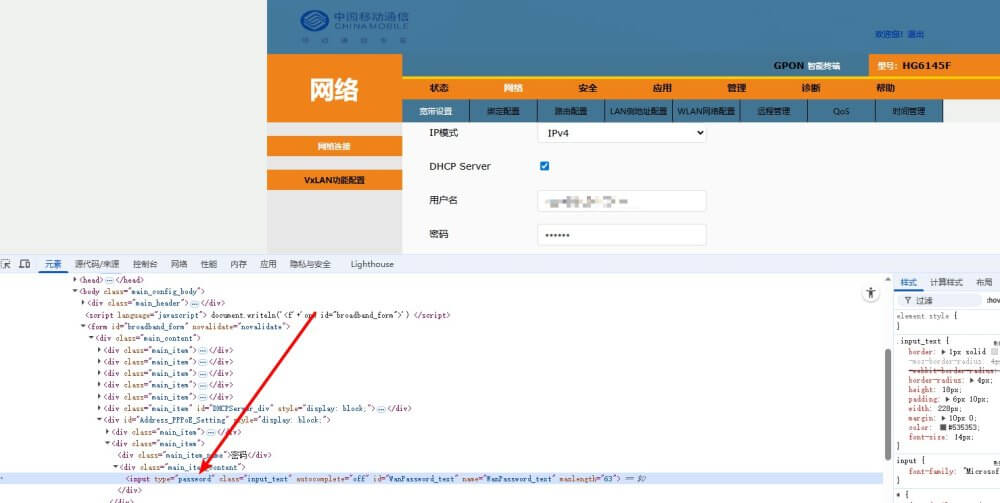Open the router 帮助 menu
1000x503 pixels.
pos(885,88)
